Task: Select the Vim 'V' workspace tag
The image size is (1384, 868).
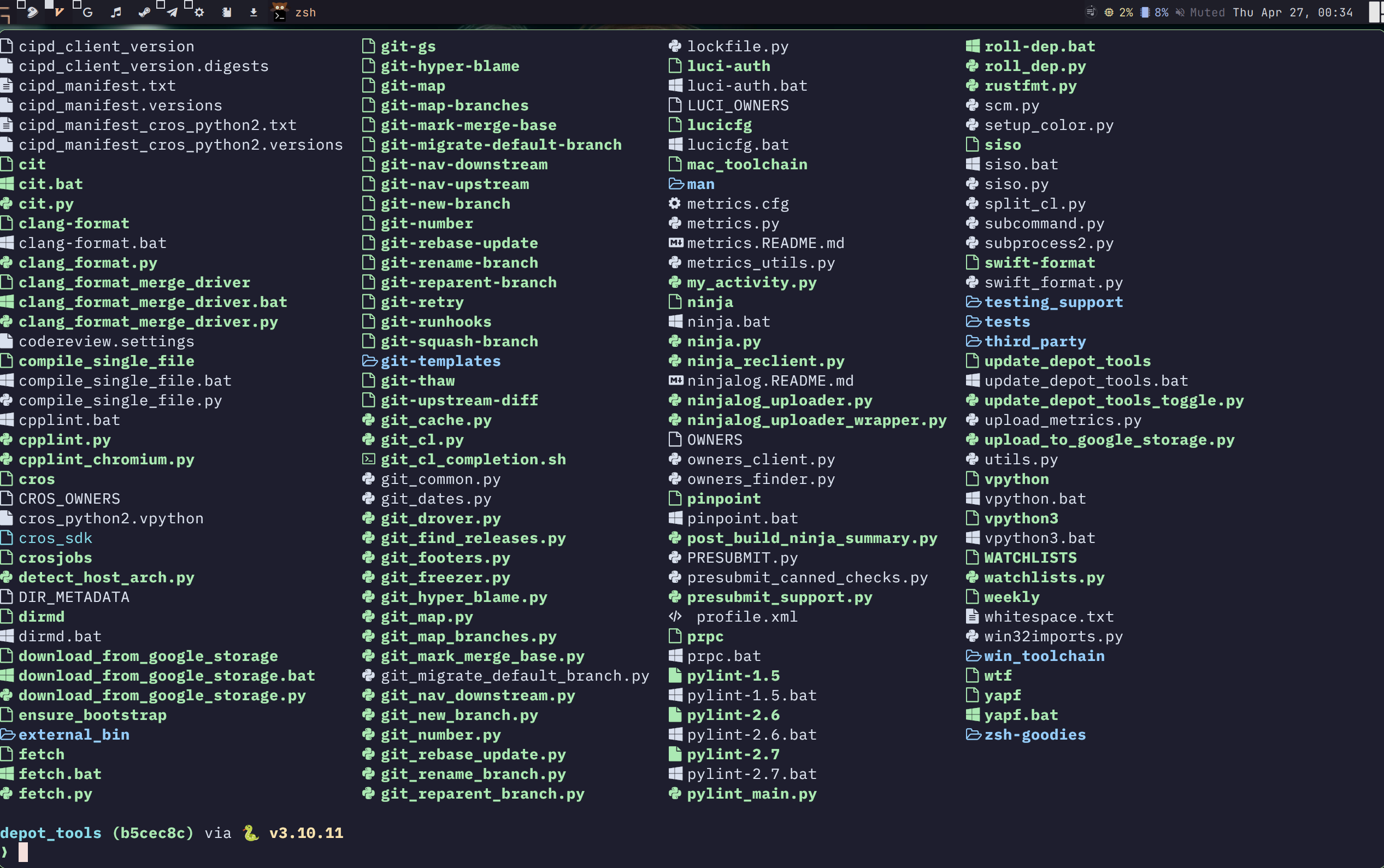Action: pyautogui.click(x=59, y=12)
